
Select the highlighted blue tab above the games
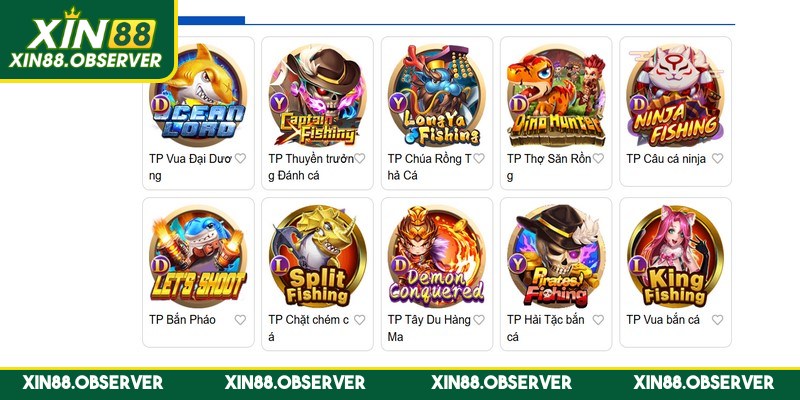click(211, 20)
